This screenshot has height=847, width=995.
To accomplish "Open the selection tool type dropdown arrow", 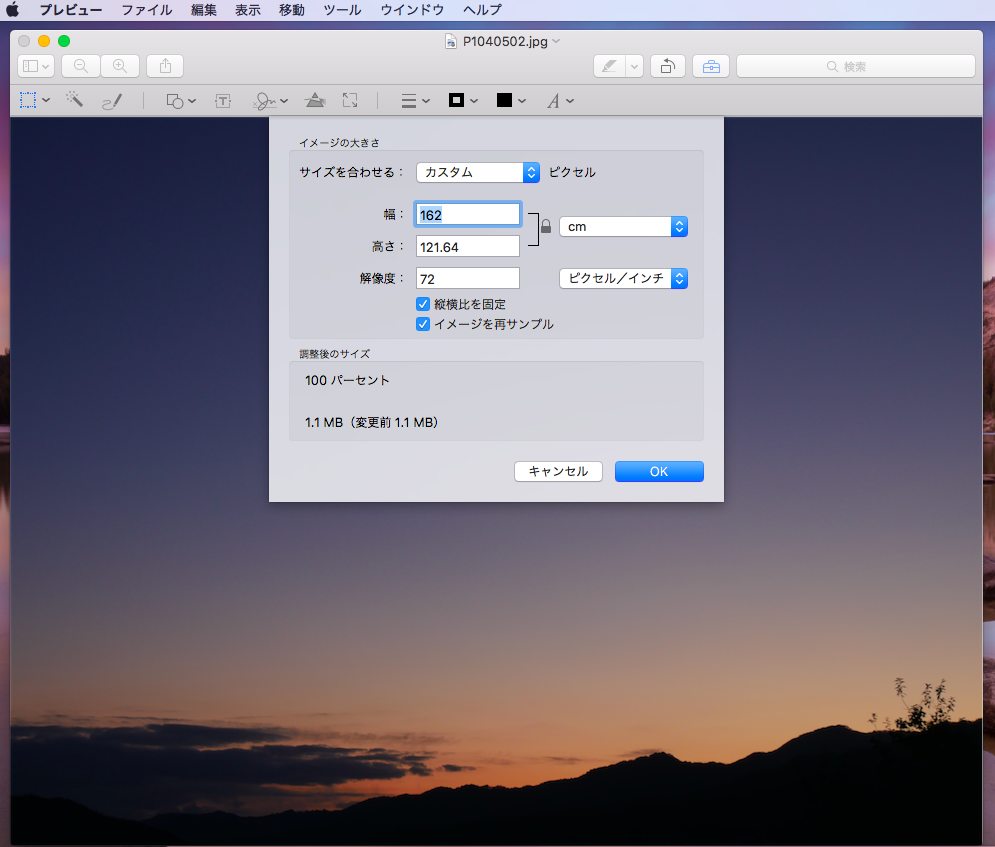I will tap(46, 100).
